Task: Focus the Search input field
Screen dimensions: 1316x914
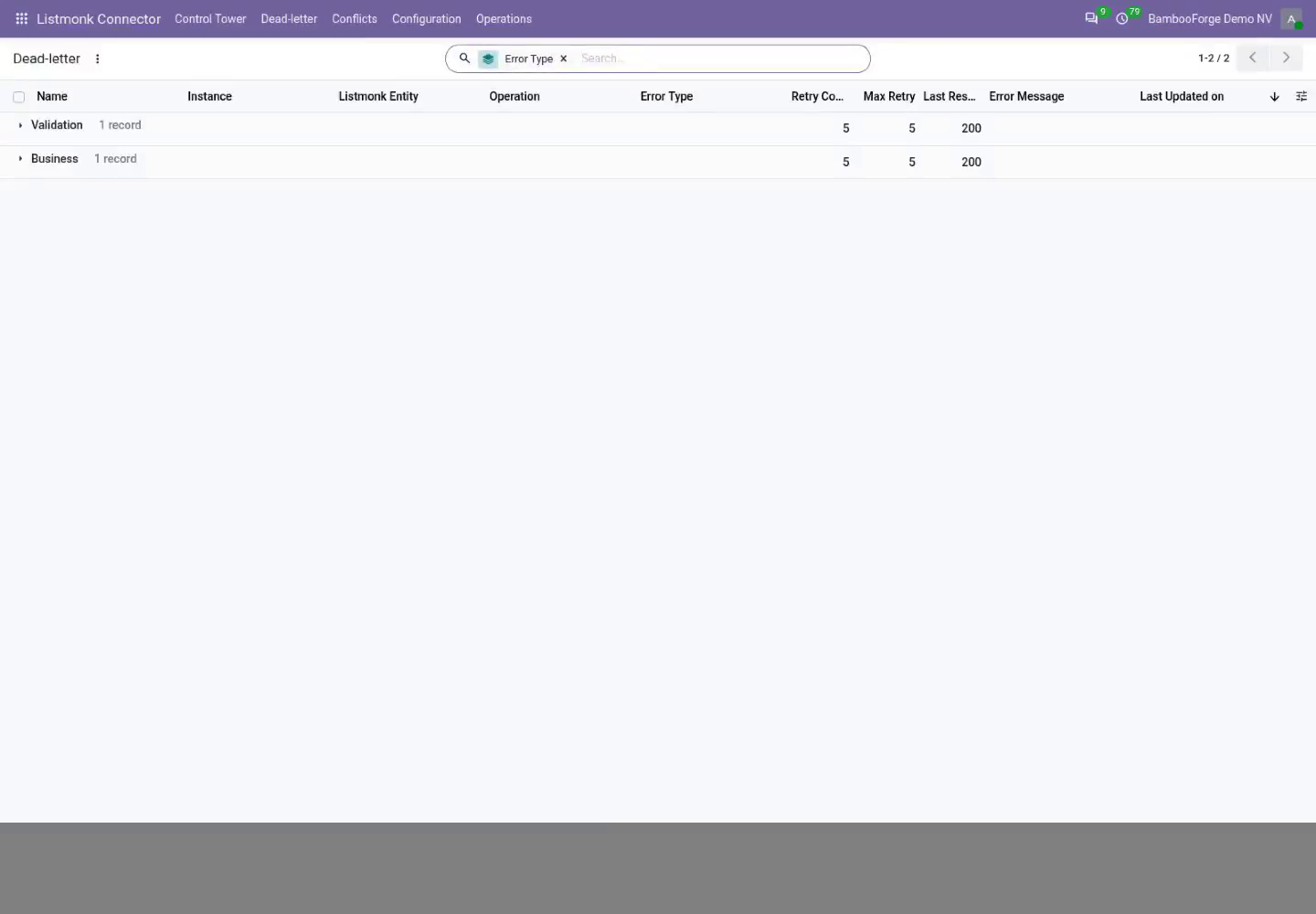Action: coord(720,58)
